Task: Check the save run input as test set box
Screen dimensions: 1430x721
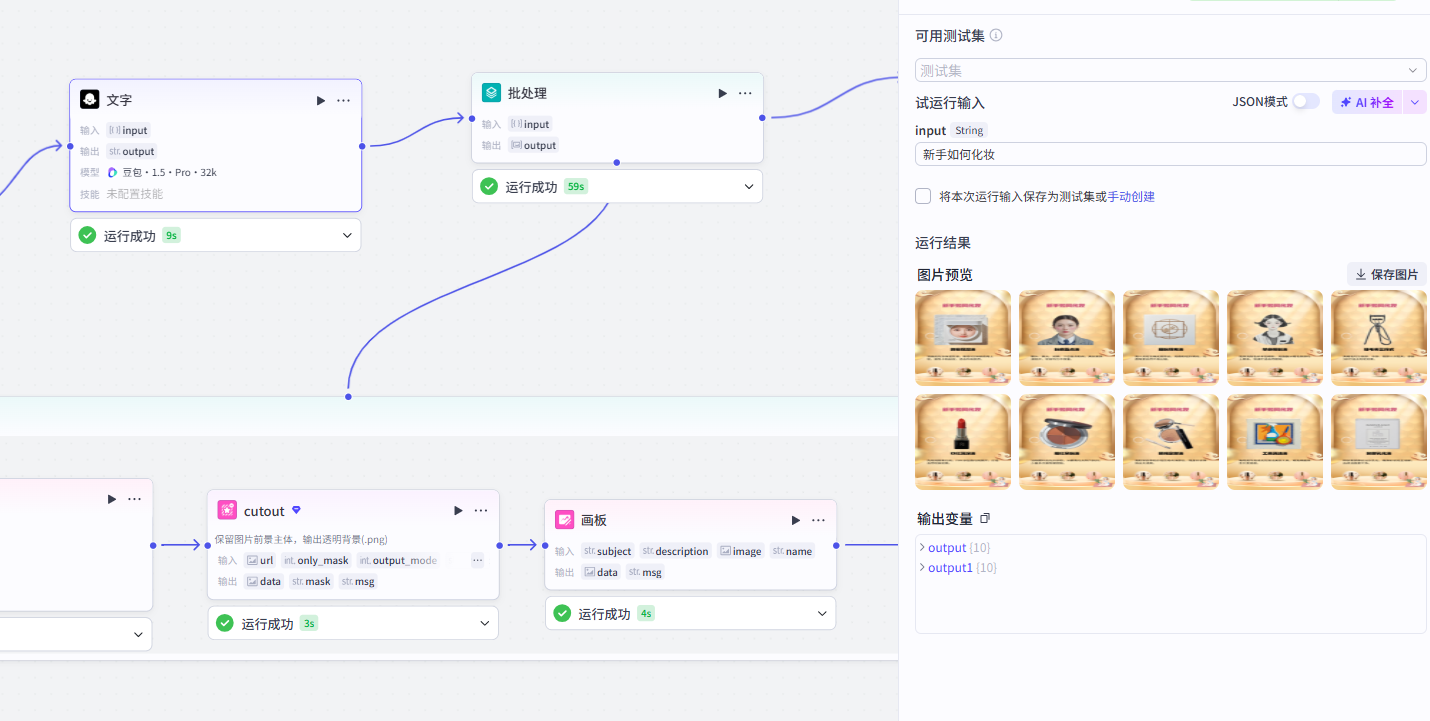Action: click(x=923, y=196)
